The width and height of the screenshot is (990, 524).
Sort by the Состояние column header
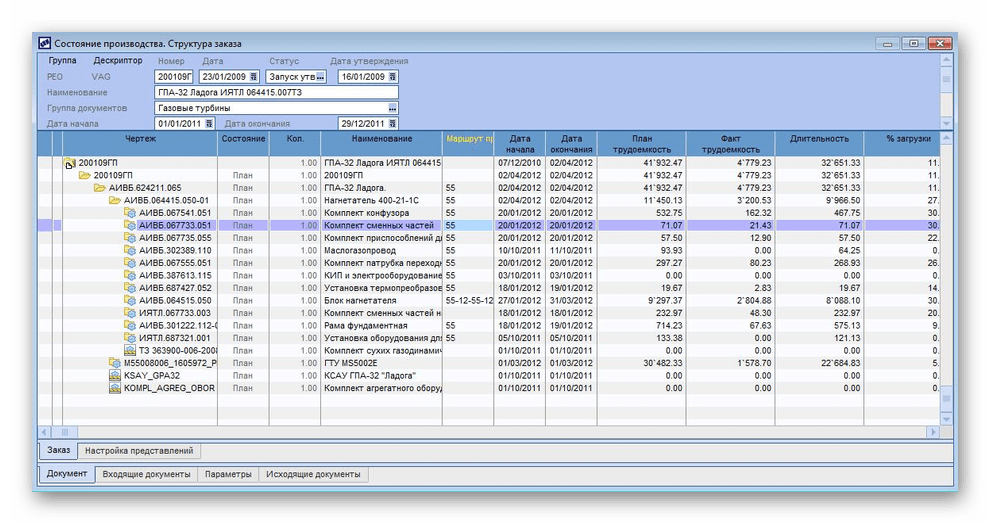[243, 144]
